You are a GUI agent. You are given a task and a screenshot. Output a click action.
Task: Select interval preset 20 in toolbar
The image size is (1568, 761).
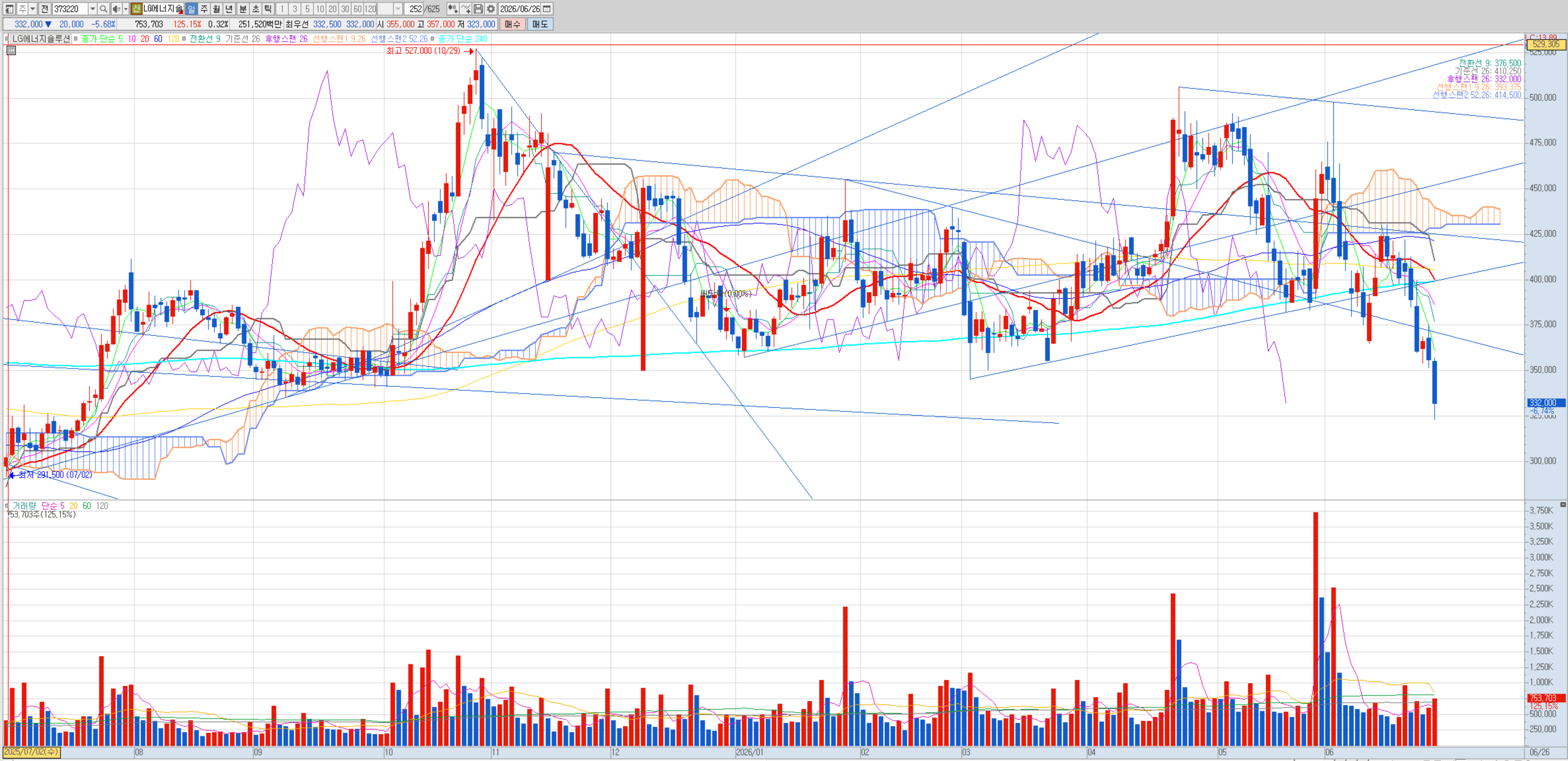click(333, 8)
